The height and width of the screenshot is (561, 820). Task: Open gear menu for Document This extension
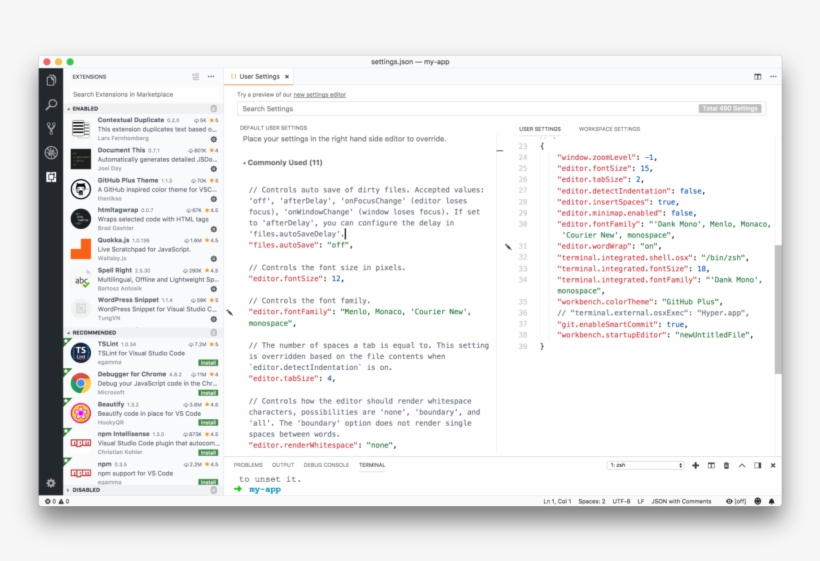point(213,169)
